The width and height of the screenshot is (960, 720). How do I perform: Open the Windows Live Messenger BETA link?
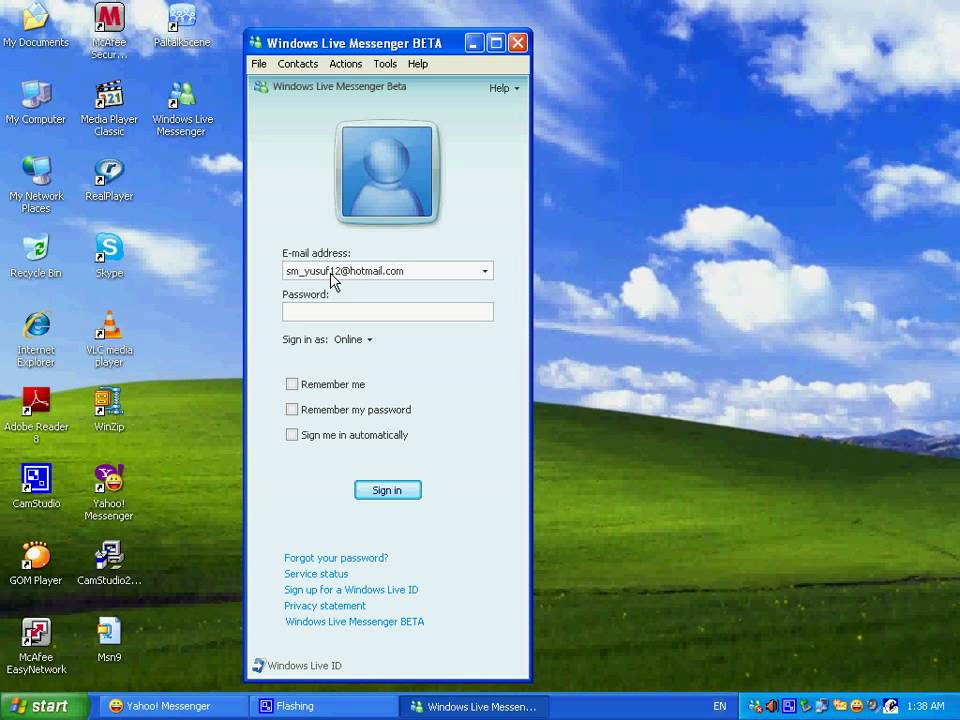coord(354,621)
